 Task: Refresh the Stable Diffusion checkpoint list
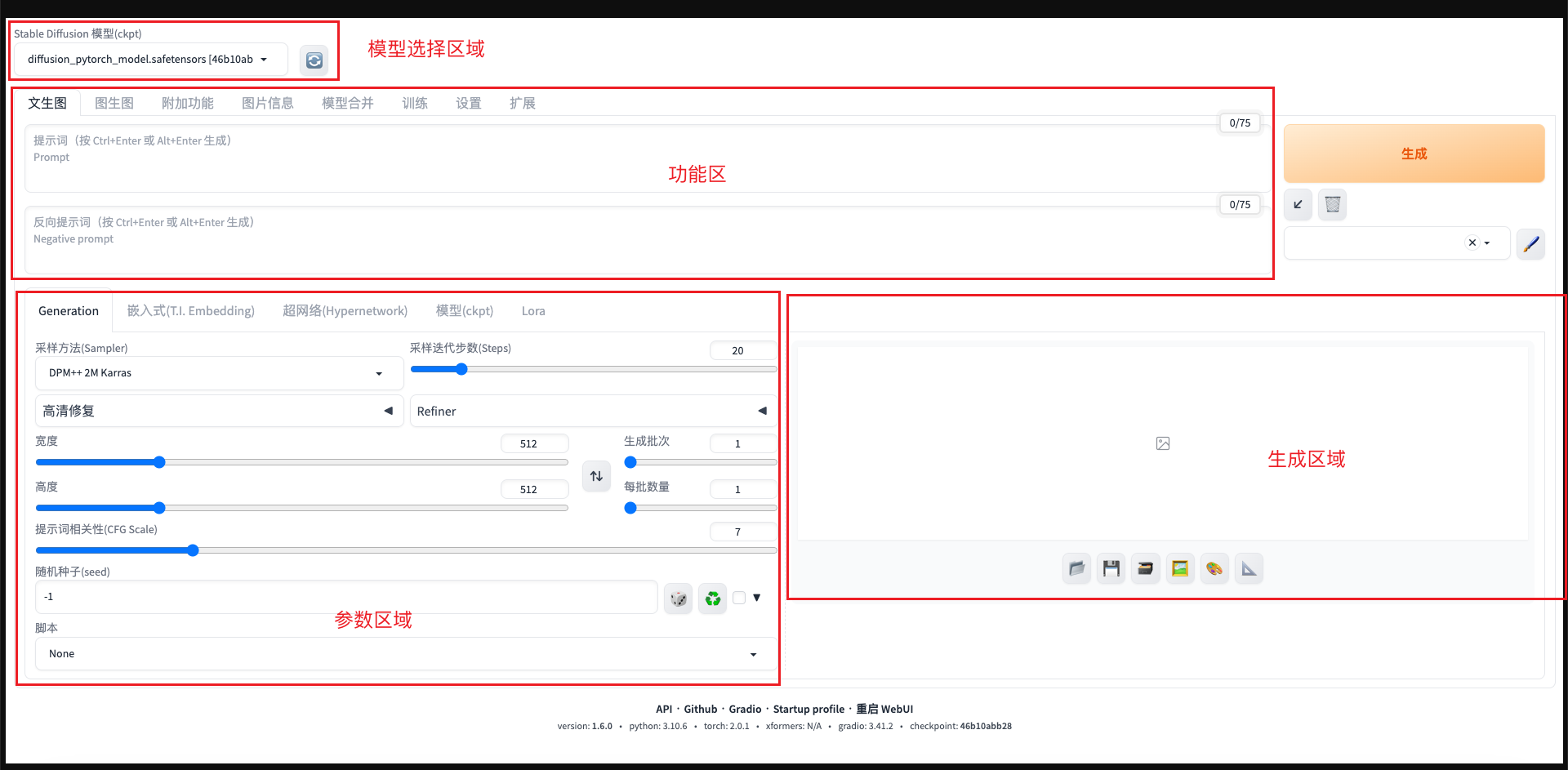pyautogui.click(x=314, y=60)
